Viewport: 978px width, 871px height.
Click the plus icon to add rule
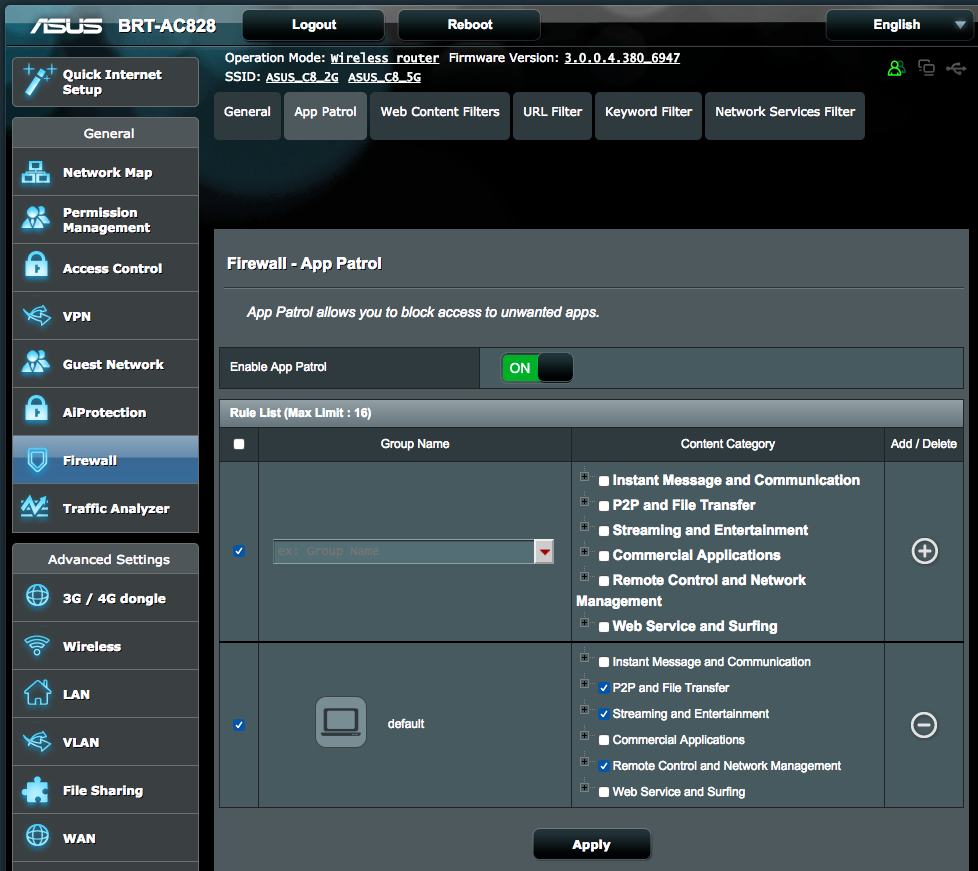click(924, 551)
